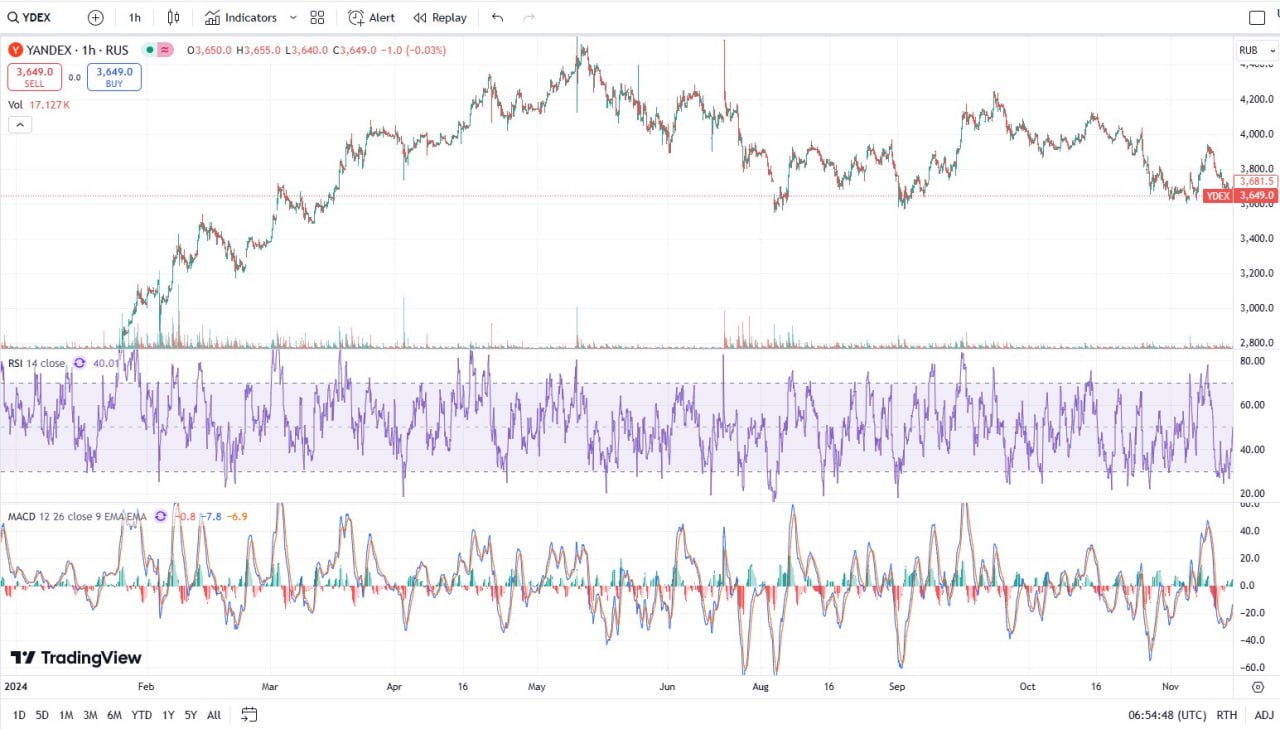Screen dimensions: 1280x729
Task: Click the green market status dot
Action: tap(149, 50)
